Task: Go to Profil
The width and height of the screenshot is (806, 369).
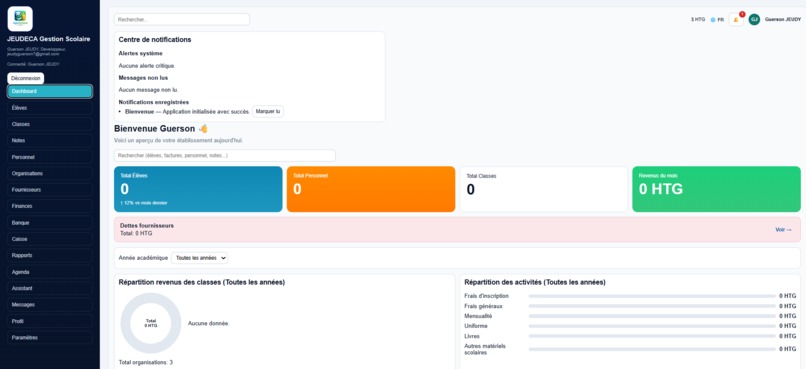Action: pos(50,321)
